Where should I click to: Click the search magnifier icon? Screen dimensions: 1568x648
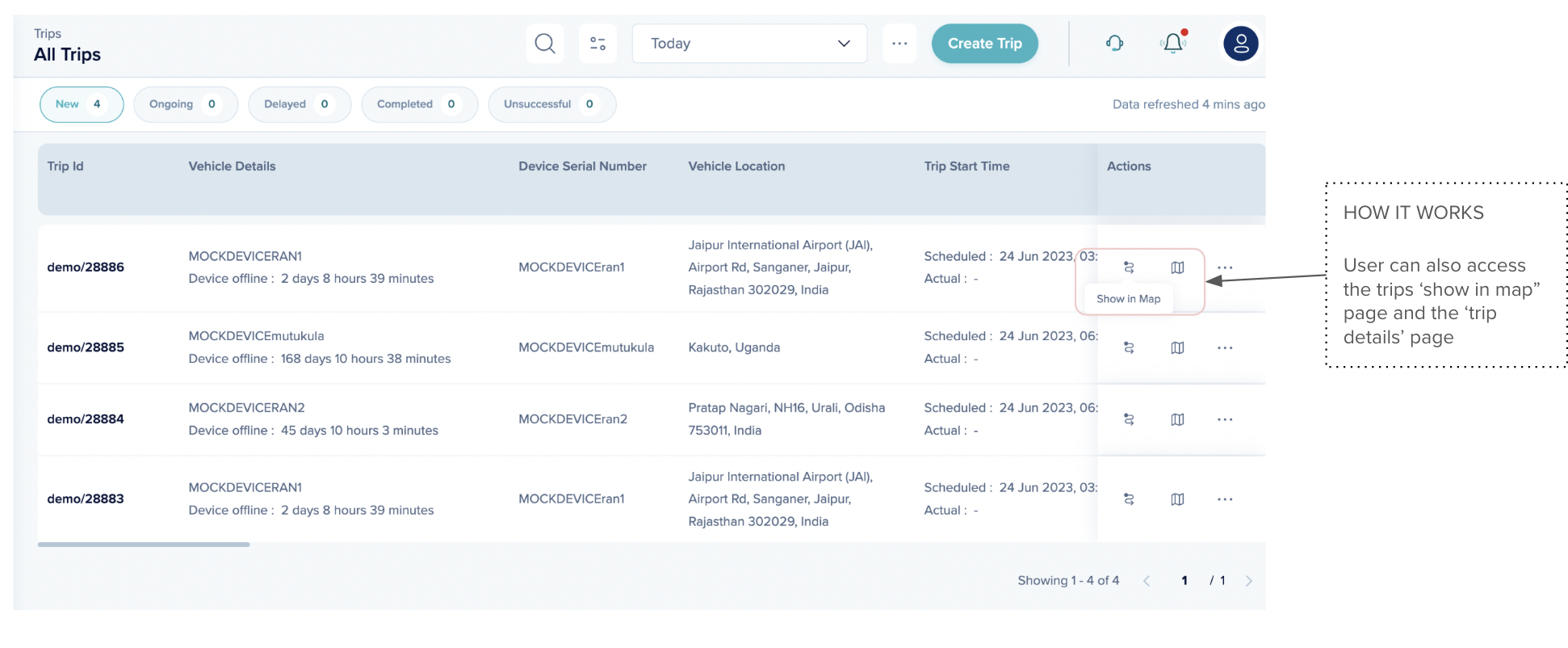pyautogui.click(x=545, y=44)
